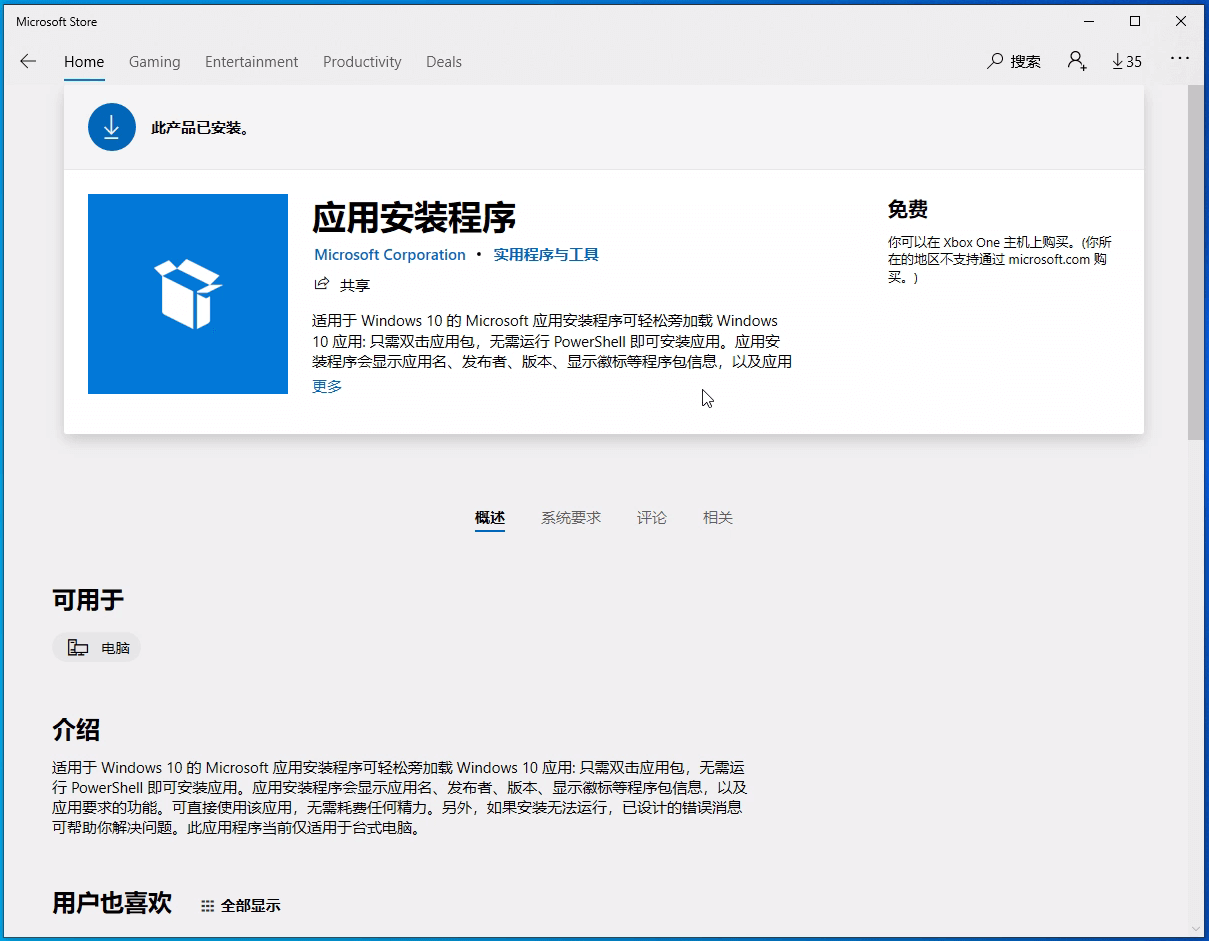Viewport: 1209px width, 941px height.
Task: Minimize the Microsoft Store window
Action: [x=1088, y=21]
